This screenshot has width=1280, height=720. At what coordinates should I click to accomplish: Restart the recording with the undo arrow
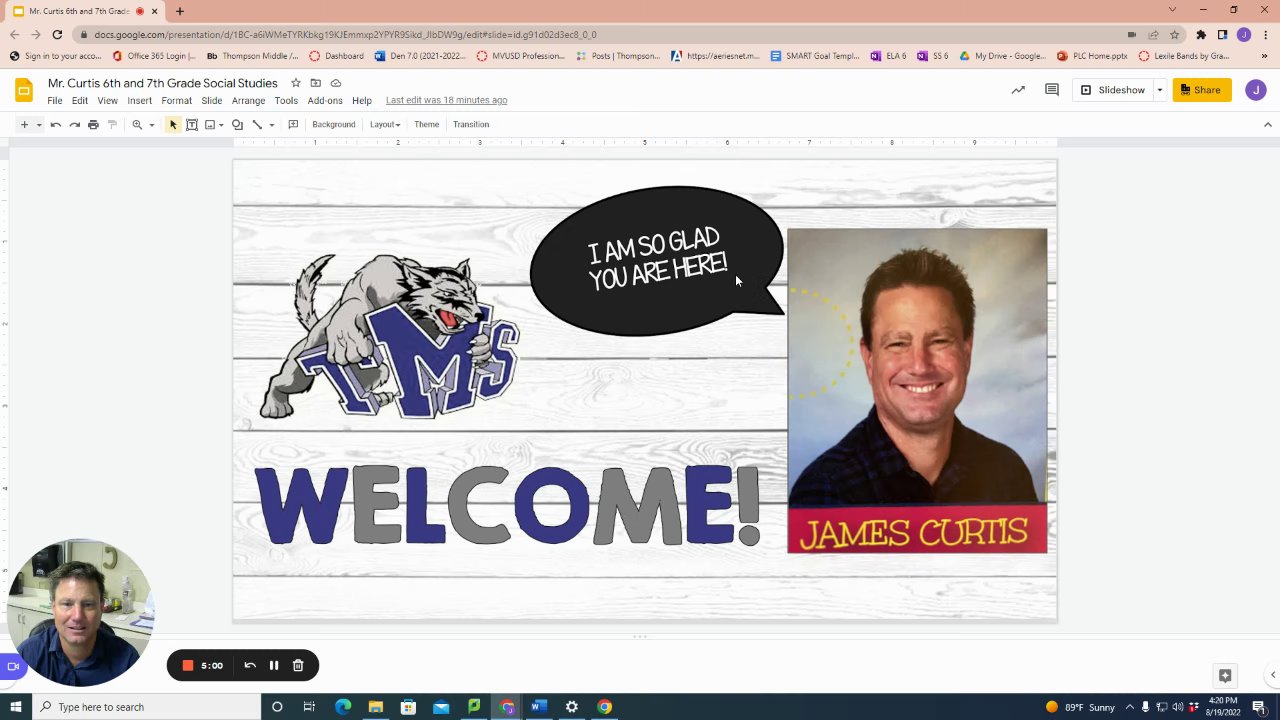[x=250, y=666]
